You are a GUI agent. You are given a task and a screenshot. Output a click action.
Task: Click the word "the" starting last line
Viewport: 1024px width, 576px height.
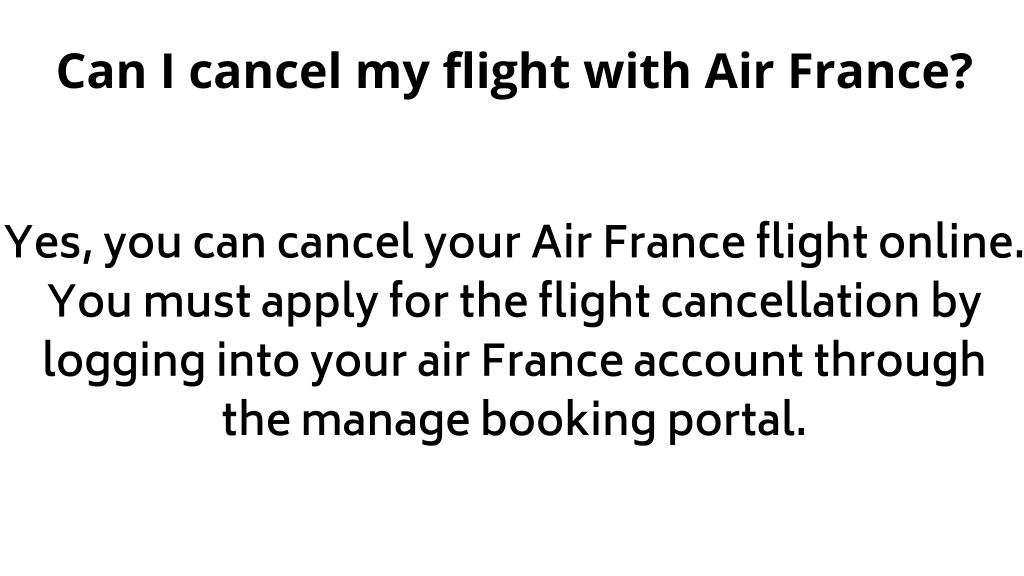coord(256,419)
